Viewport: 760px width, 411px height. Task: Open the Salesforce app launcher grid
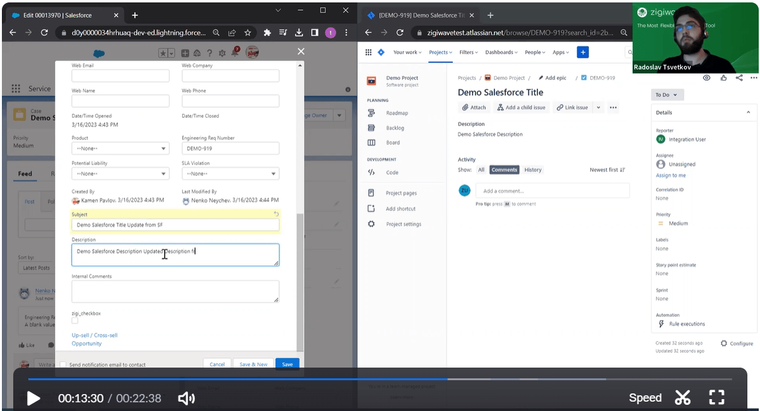16,89
